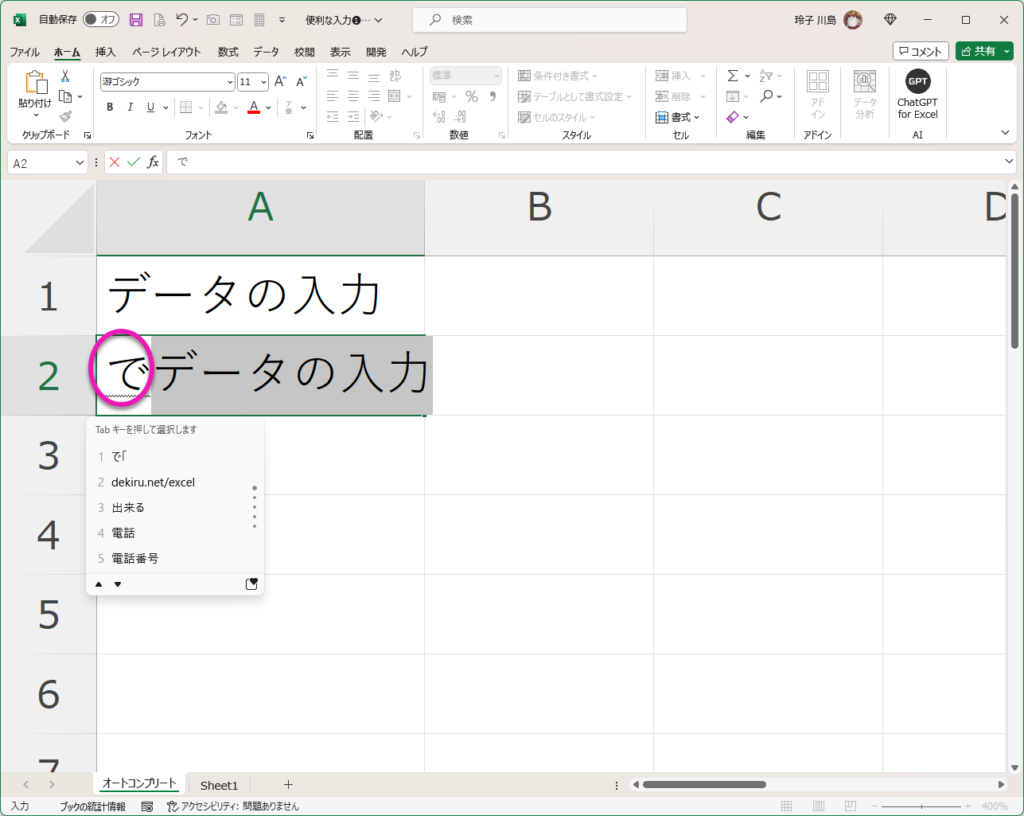
Task: Click the Cut scissors icon
Action: [65, 76]
